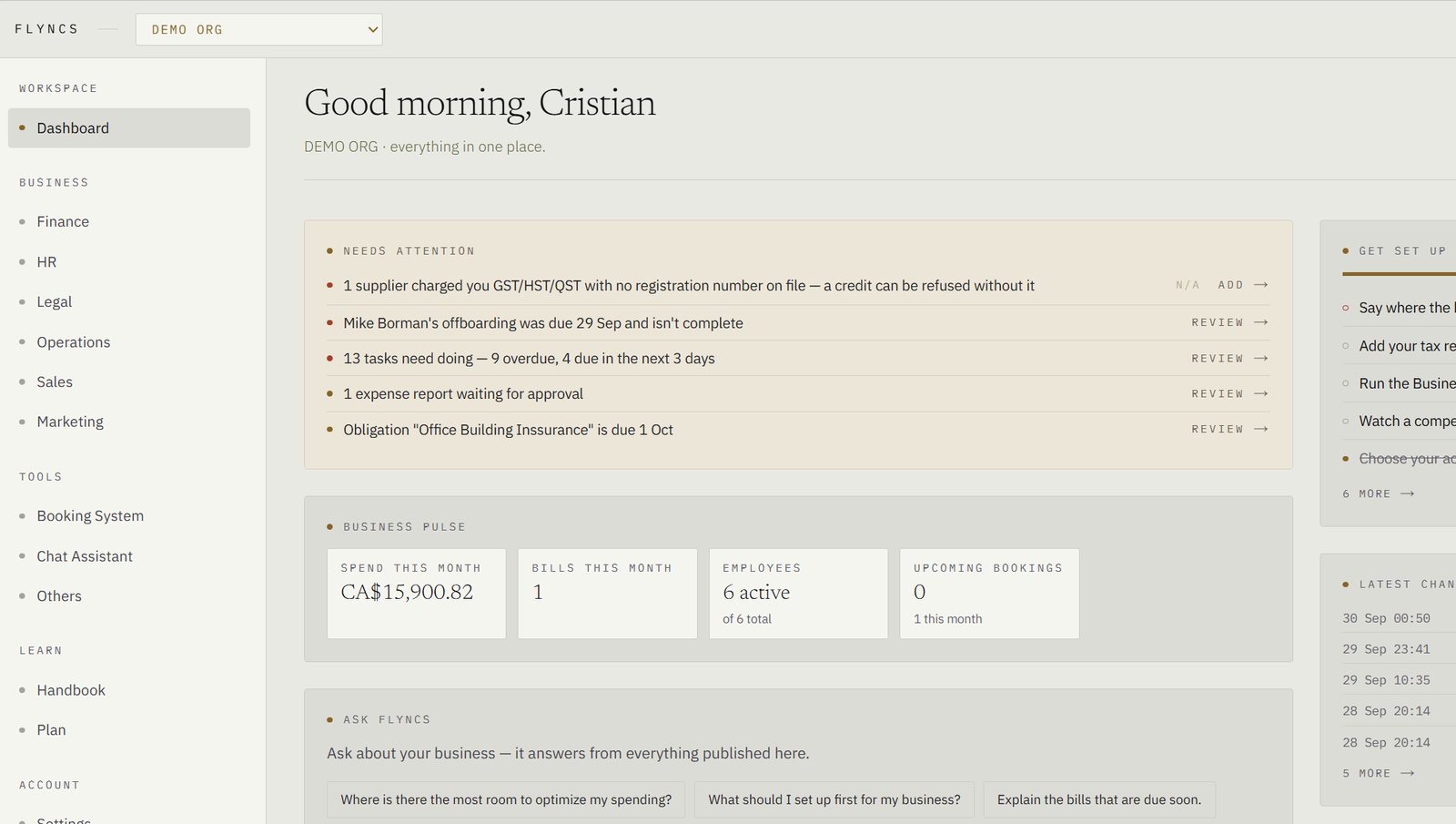
Task: Click '5 MORE' in the Latest Changes panel
Action: [1367, 773]
